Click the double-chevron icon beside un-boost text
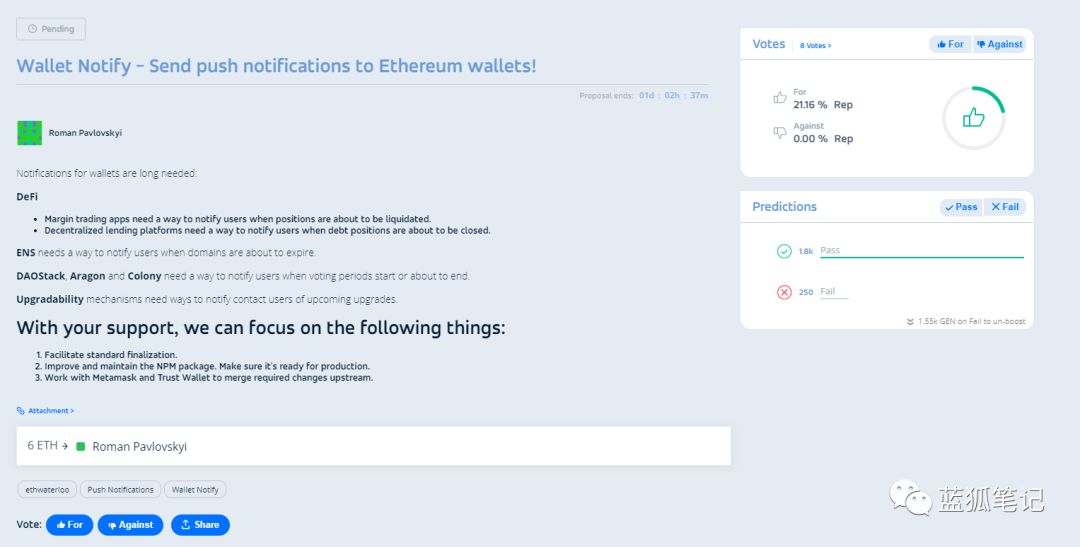Screen dimensions: 1080x547 pyautogui.click(x=910, y=322)
